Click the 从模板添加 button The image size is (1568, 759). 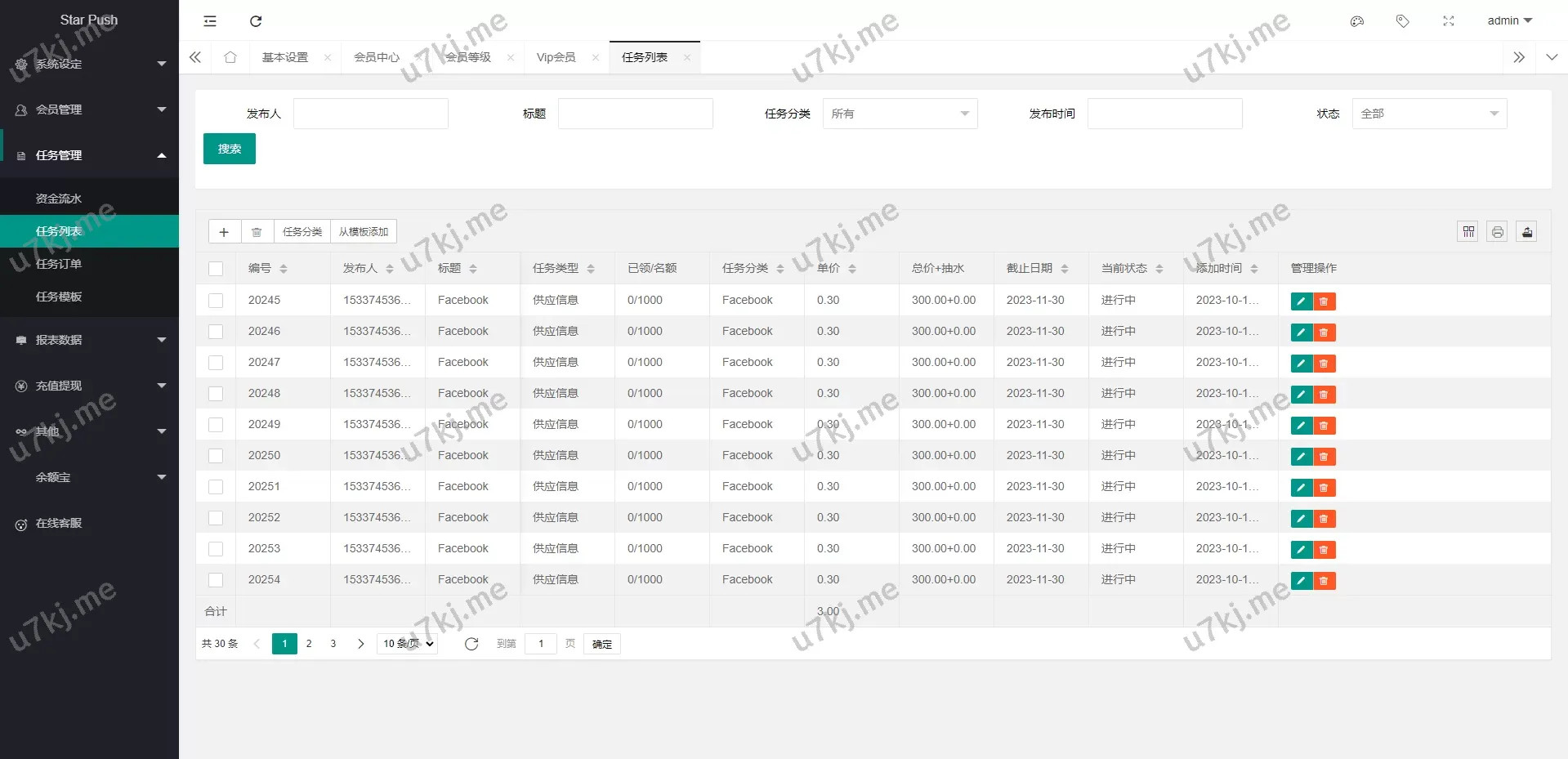(x=364, y=232)
